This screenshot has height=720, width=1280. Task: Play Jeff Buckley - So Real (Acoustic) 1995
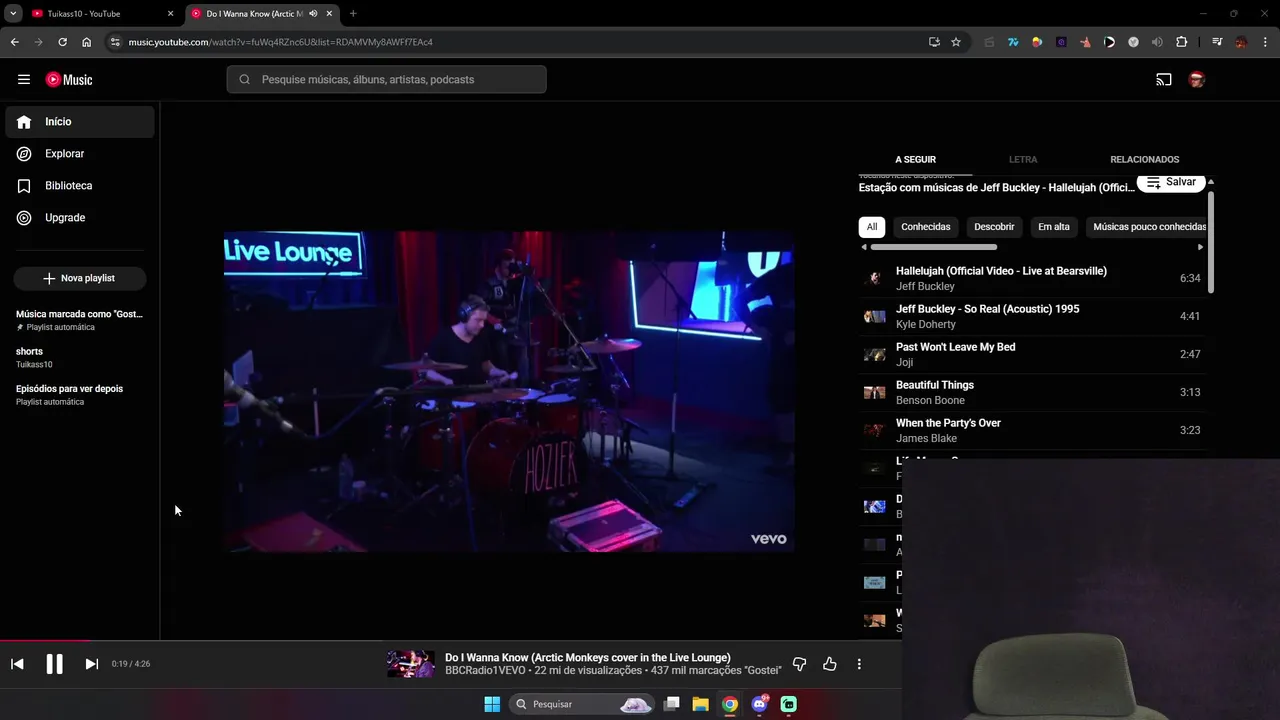(1032, 316)
